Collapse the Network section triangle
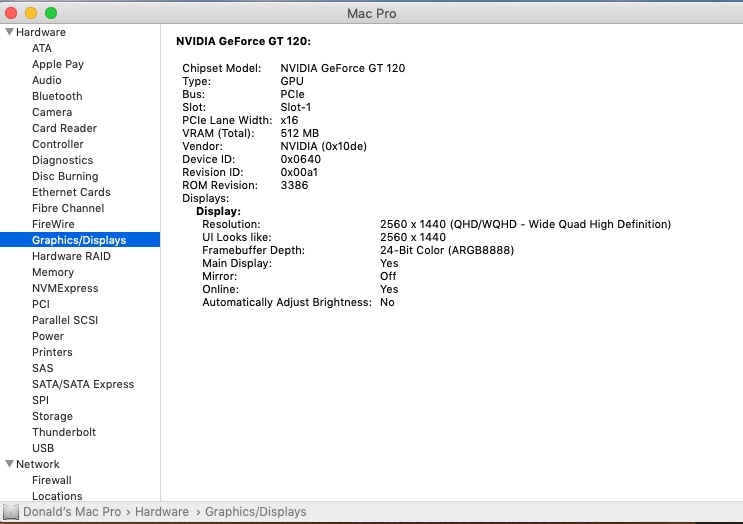The image size is (743, 524). tap(9, 464)
